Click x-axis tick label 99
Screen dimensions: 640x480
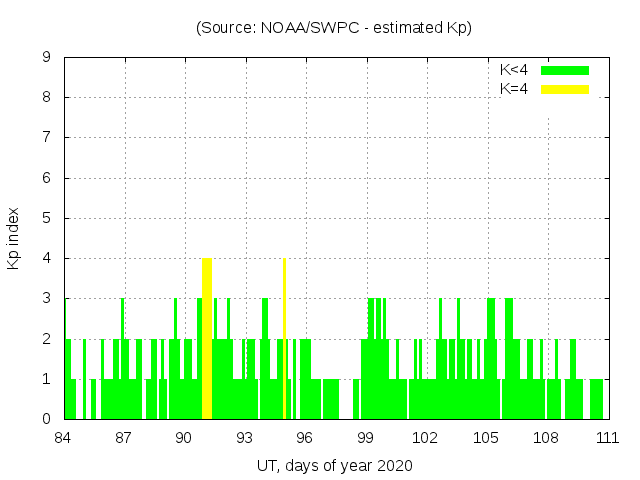click(365, 438)
